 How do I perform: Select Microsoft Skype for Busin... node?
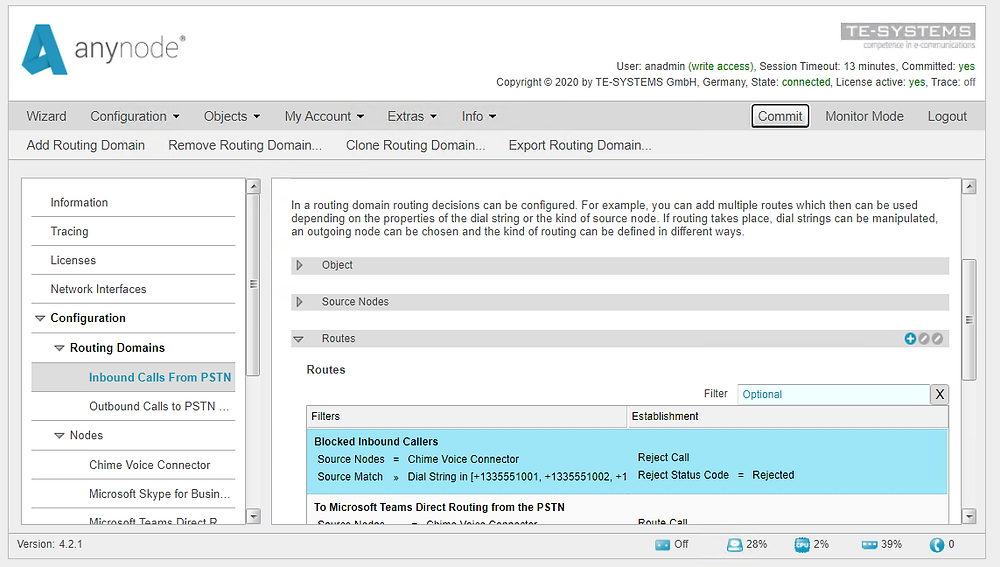point(133,494)
